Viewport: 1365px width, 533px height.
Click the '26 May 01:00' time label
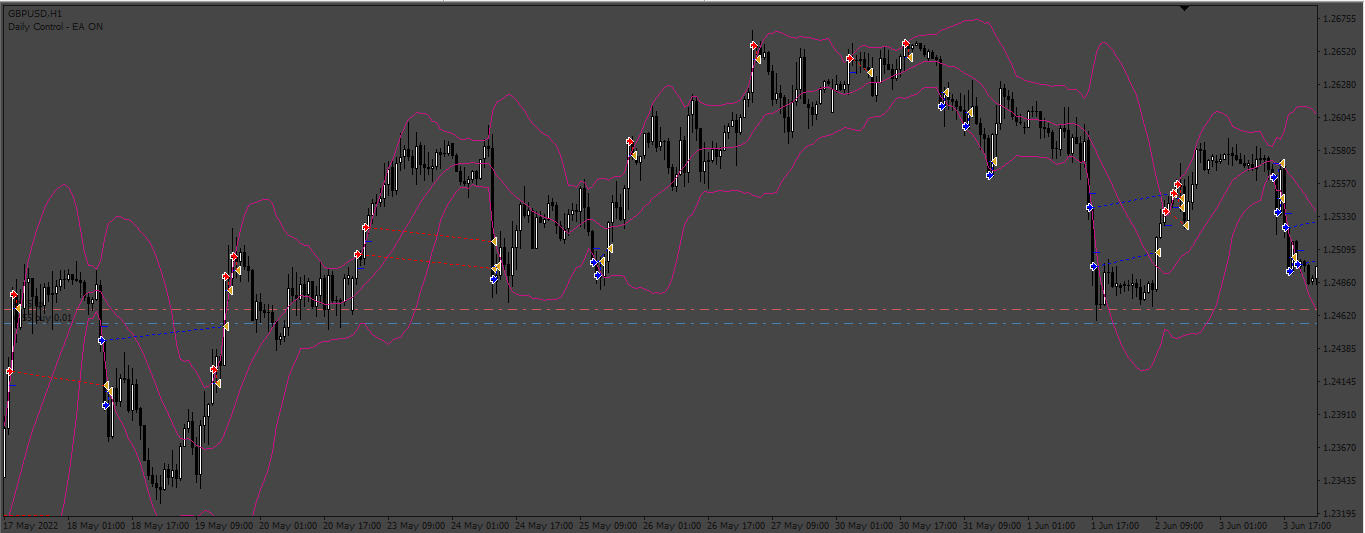click(673, 525)
